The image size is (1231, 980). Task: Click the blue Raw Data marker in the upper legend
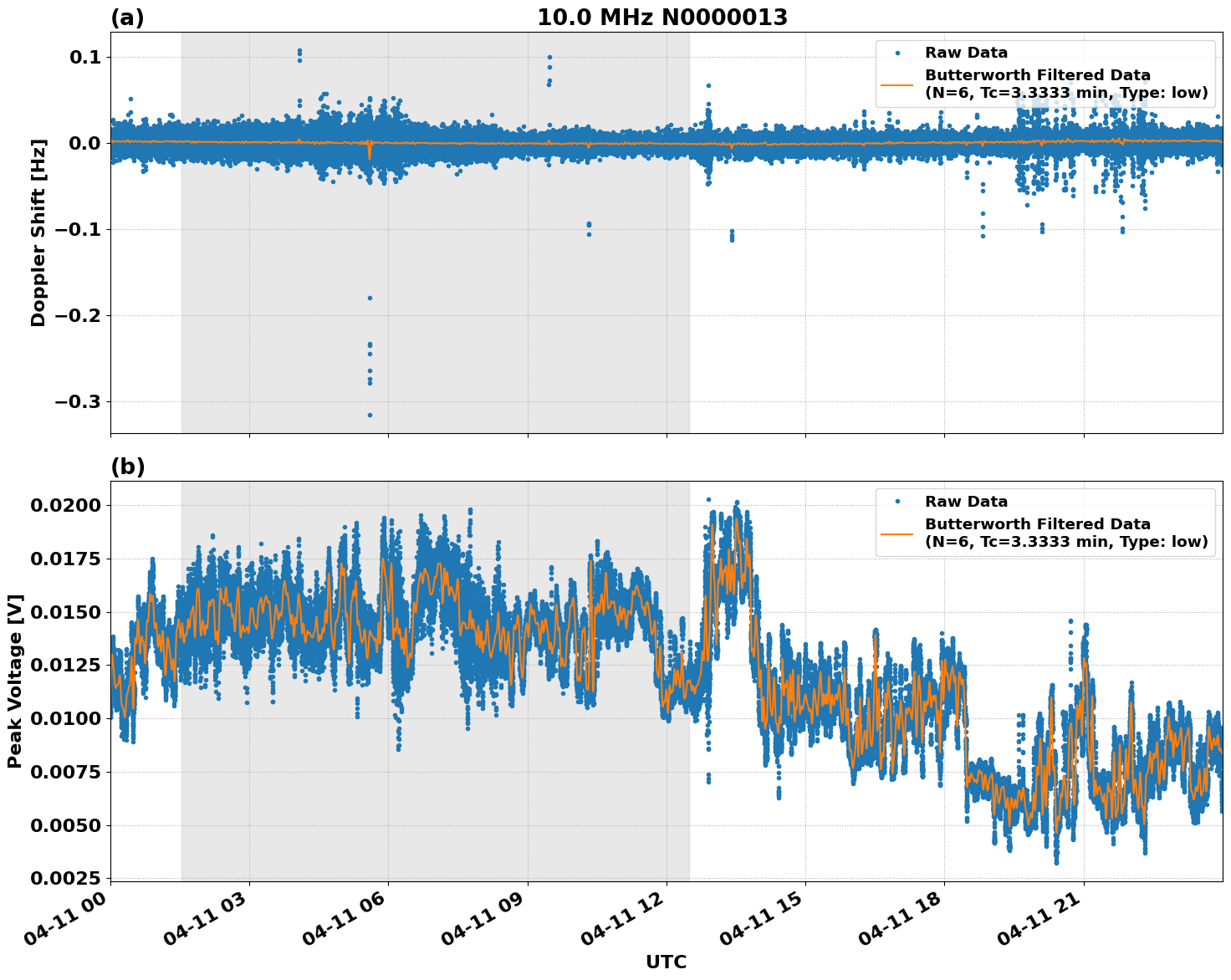click(896, 51)
